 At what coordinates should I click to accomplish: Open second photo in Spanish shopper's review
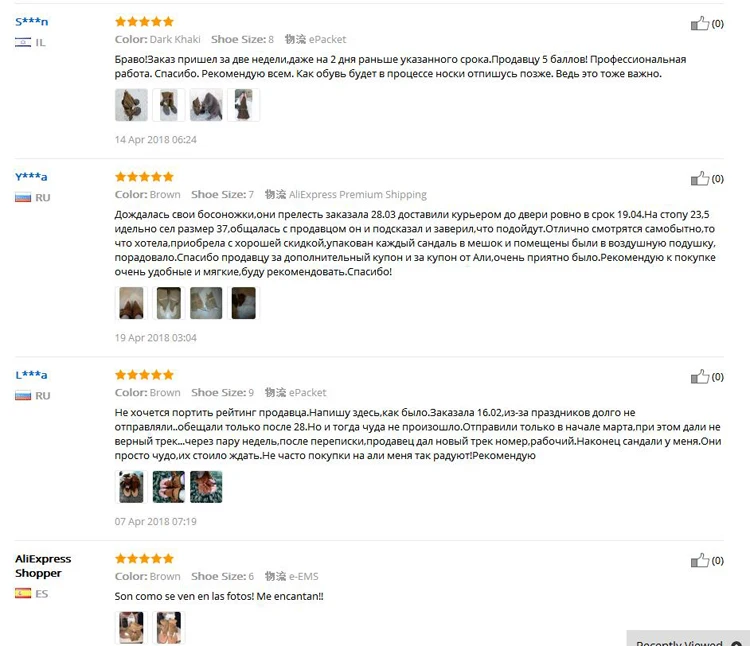pos(168,627)
